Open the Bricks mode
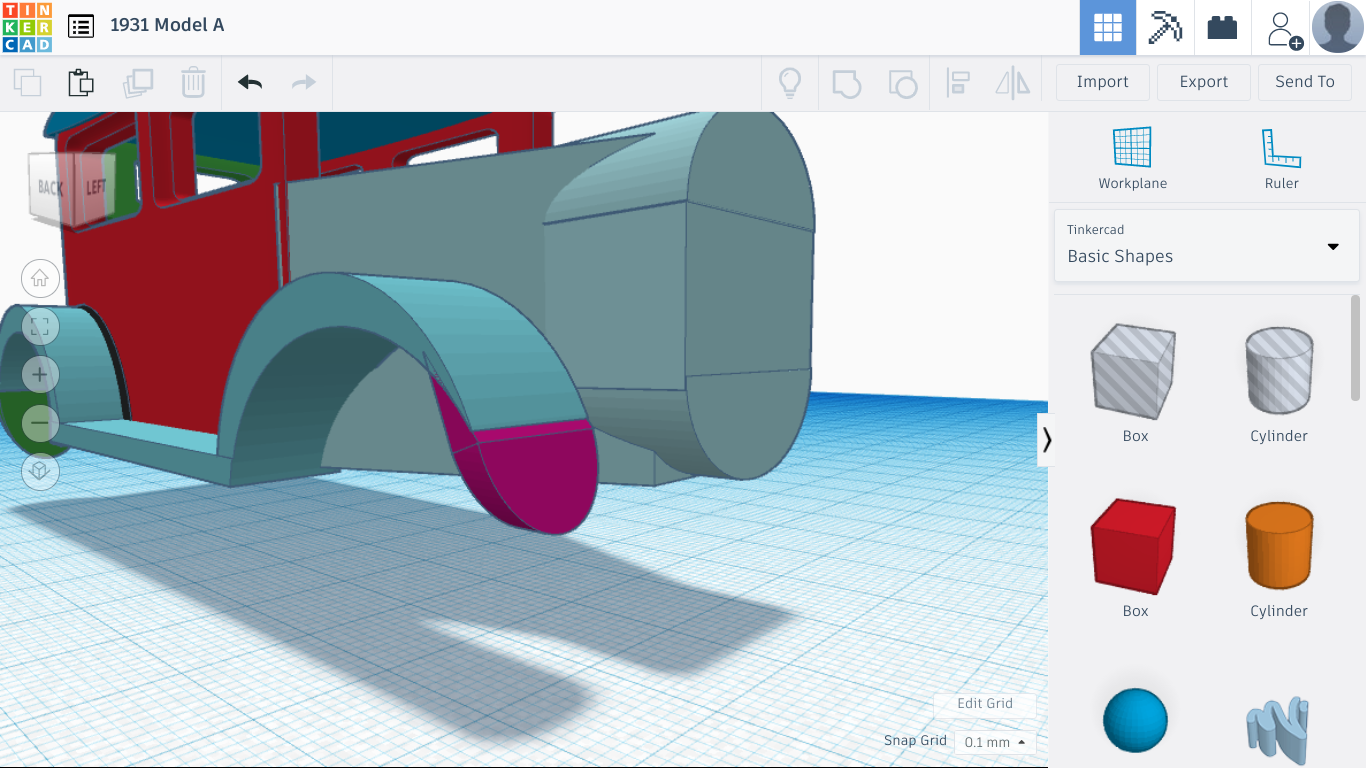This screenshot has width=1366, height=768. pos(1222,27)
